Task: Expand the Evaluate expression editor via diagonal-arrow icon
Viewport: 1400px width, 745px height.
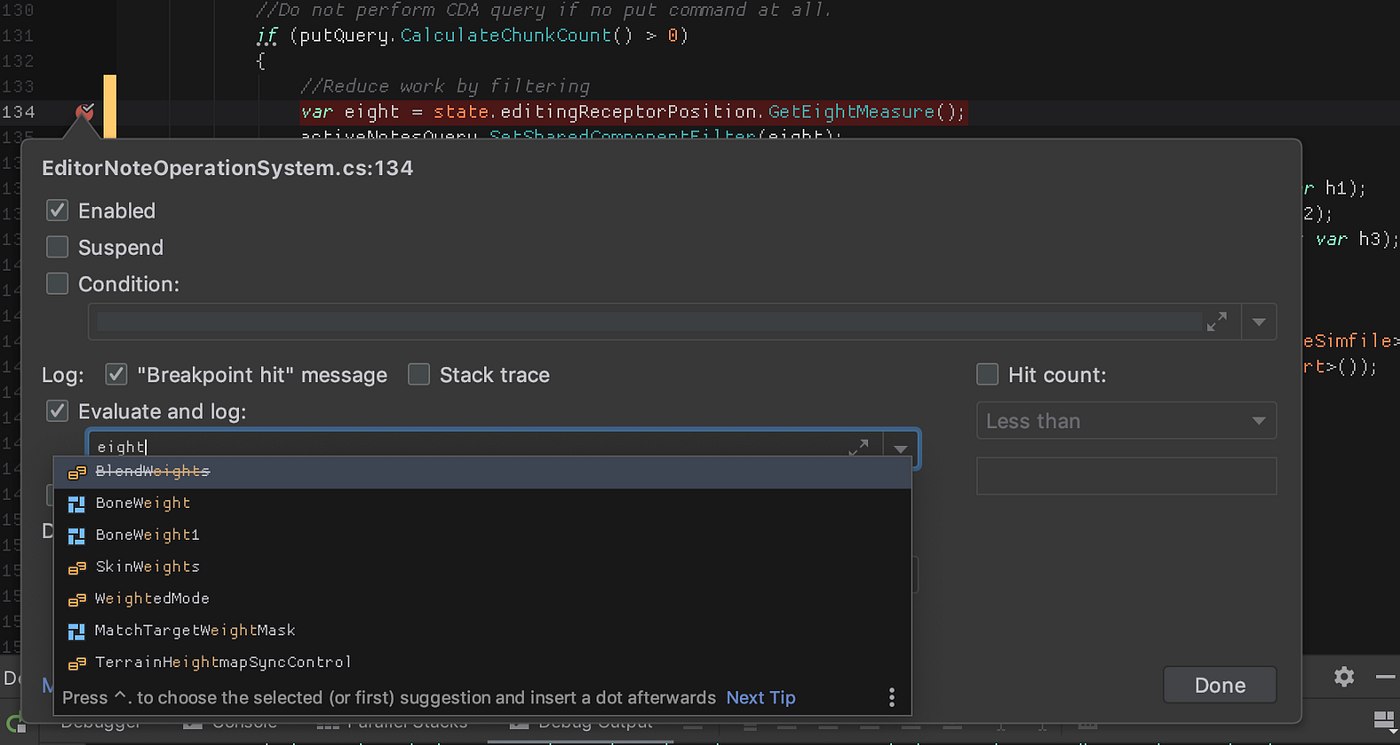Action: pyautogui.click(x=858, y=448)
